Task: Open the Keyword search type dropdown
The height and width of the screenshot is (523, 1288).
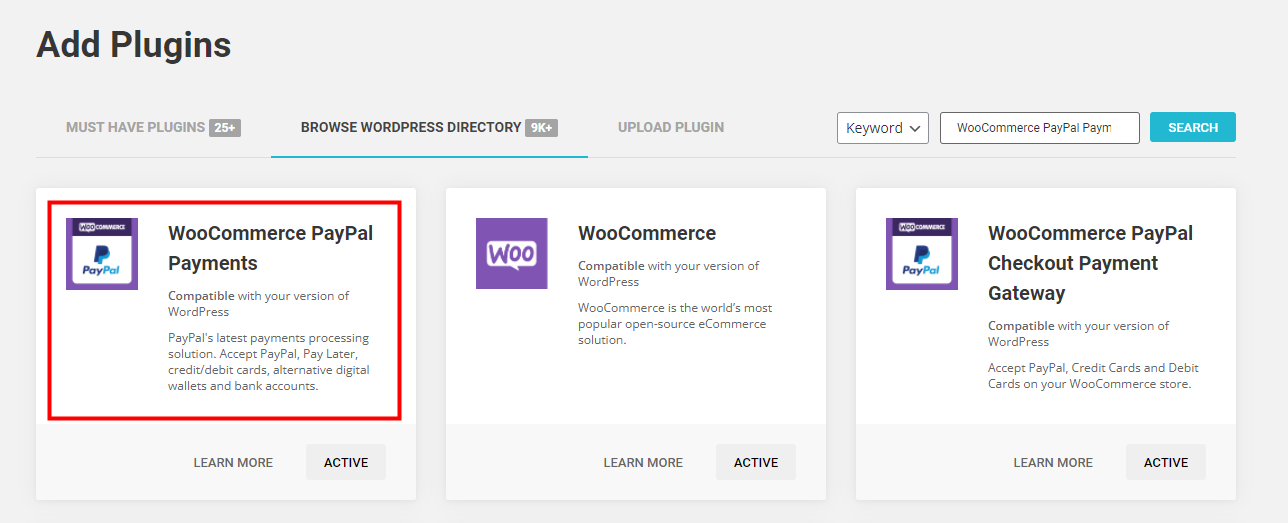Action: (x=883, y=128)
